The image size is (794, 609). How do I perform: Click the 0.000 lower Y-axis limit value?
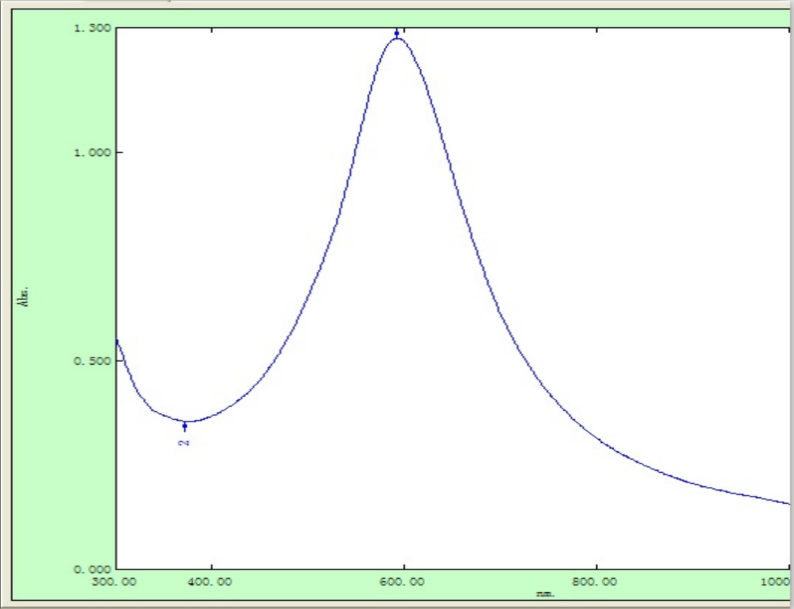click(91, 568)
